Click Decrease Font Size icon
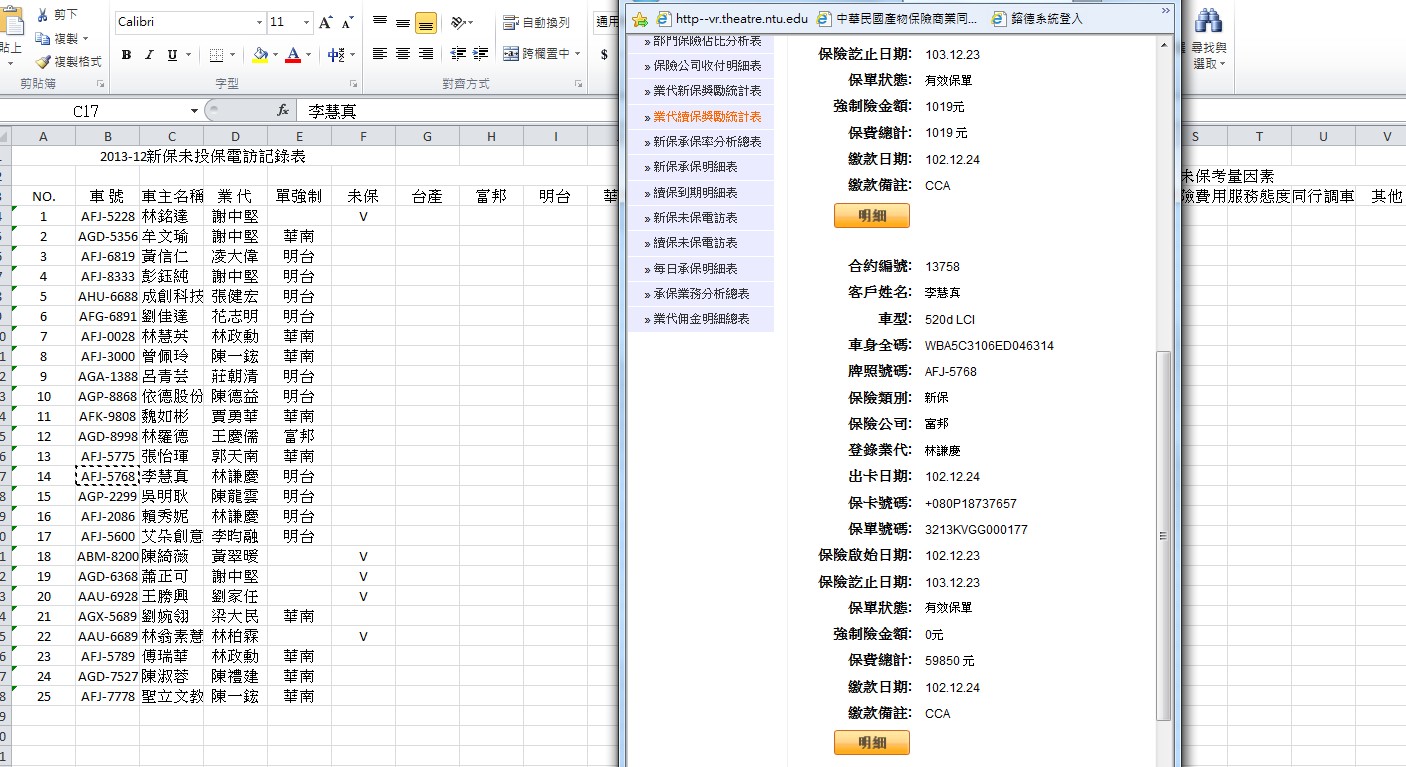 pyautogui.click(x=347, y=22)
